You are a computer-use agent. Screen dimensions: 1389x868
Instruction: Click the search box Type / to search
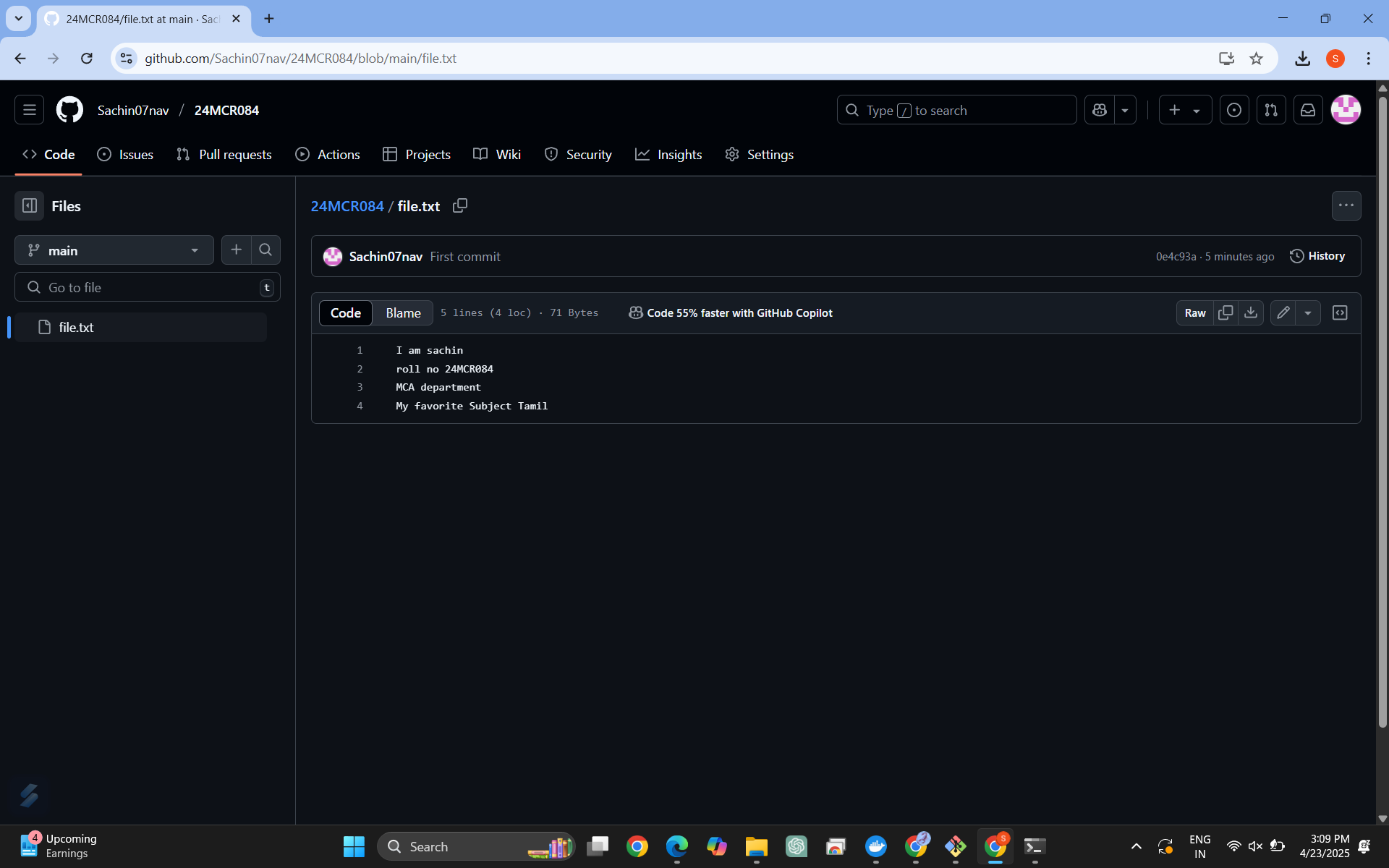(x=956, y=110)
